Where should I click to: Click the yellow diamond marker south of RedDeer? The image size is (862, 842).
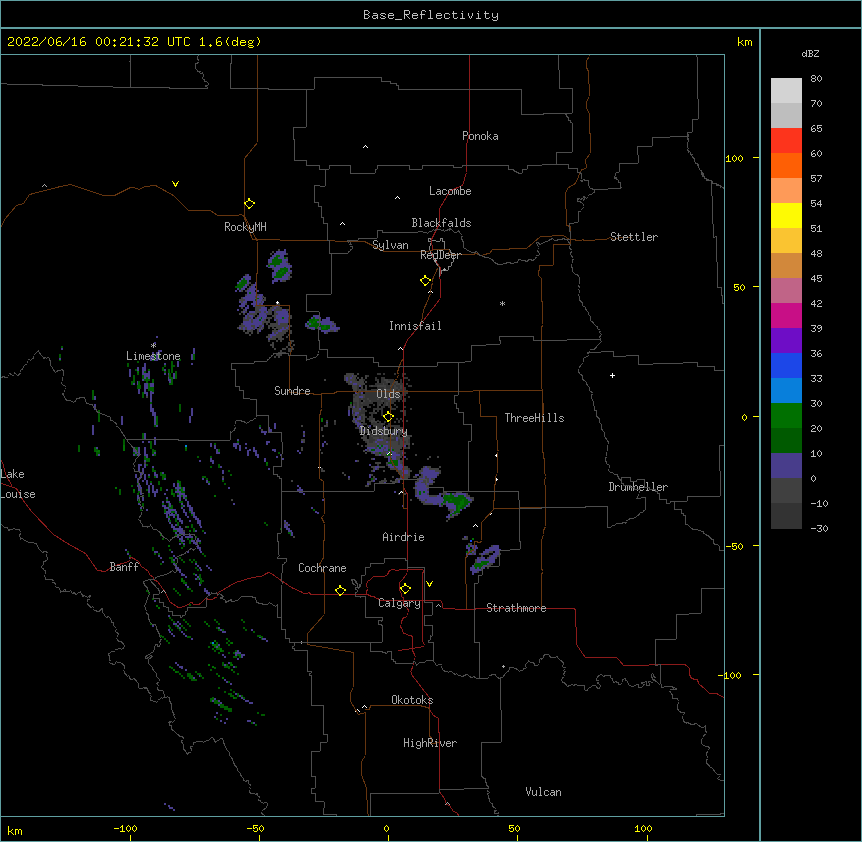(426, 281)
